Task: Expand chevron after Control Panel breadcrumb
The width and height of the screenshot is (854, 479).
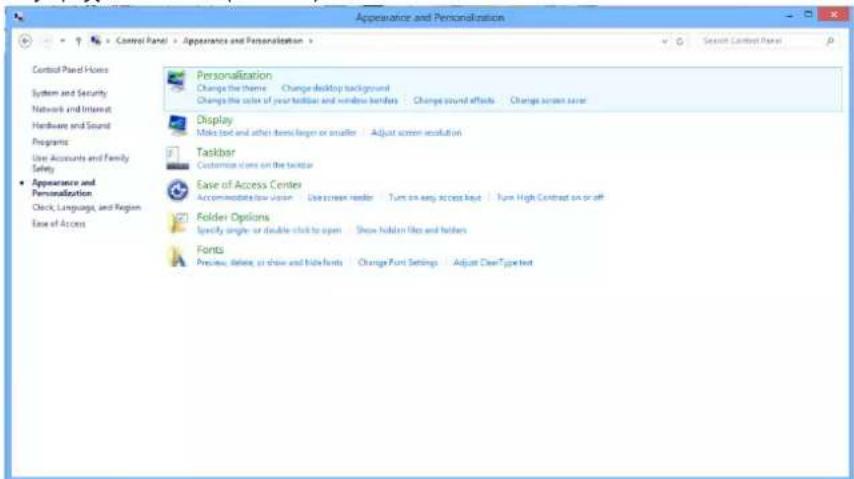Action: pyautogui.click(x=175, y=41)
